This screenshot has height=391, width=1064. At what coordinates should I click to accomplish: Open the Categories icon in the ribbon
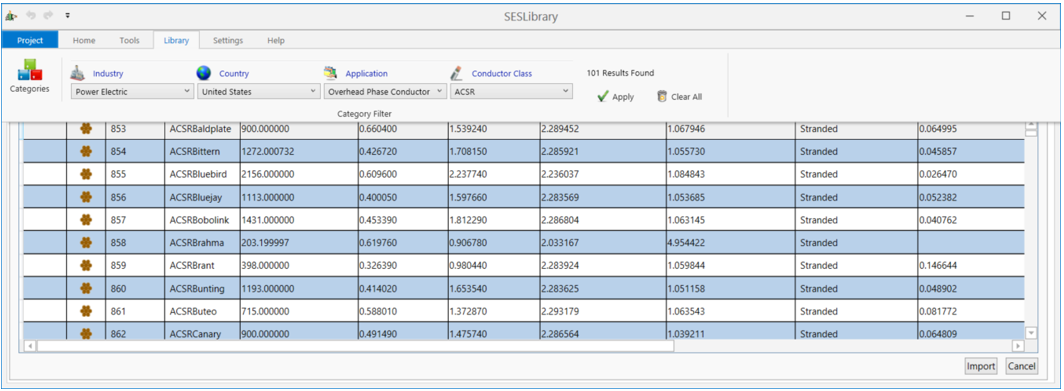[29, 69]
